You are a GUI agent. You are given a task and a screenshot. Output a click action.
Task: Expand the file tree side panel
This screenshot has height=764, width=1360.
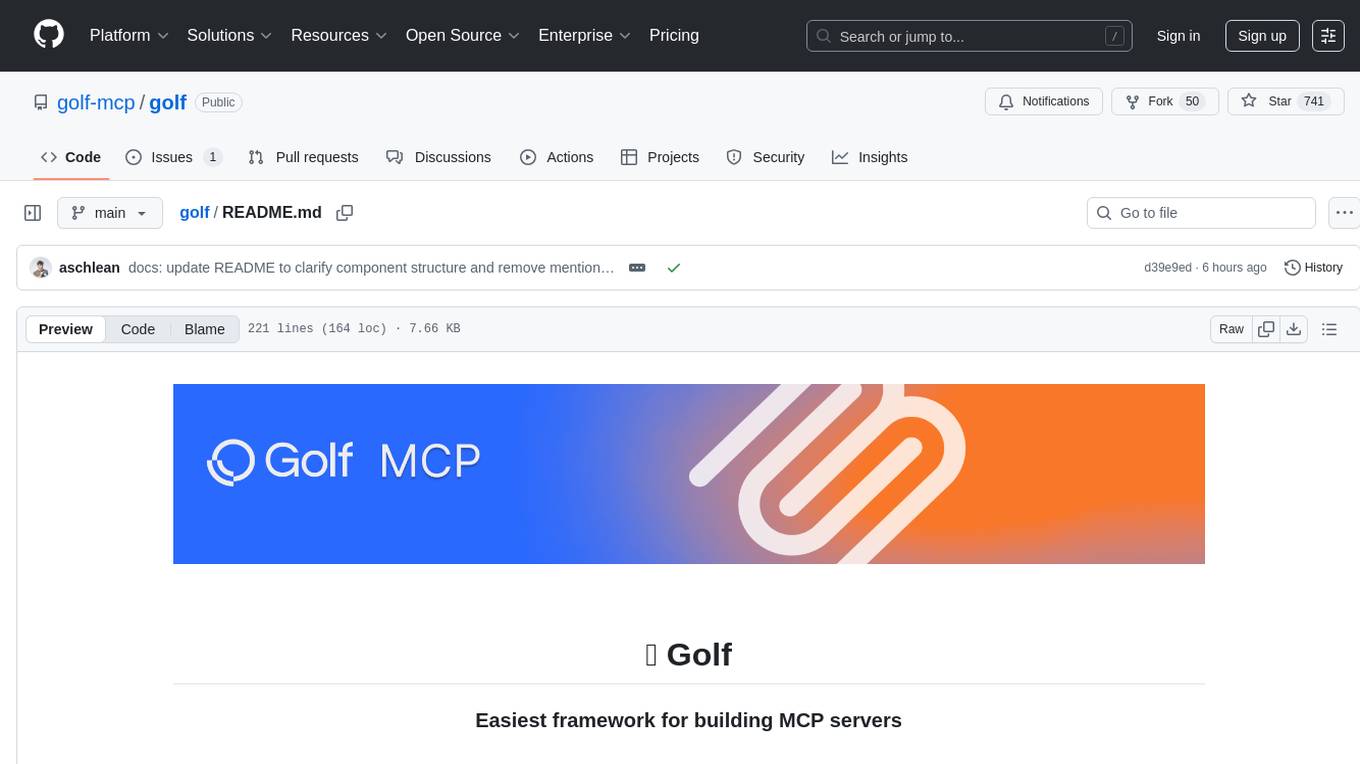(x=33, y=213)
